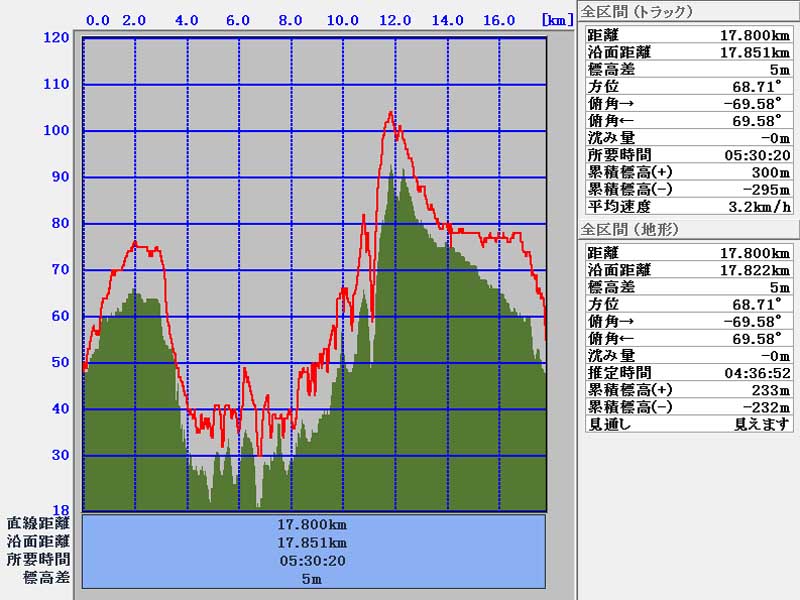This screenshot has width=800, height=600.
Task: Click the 17.800km value in blue summary bar
Action: click(313, 524)
